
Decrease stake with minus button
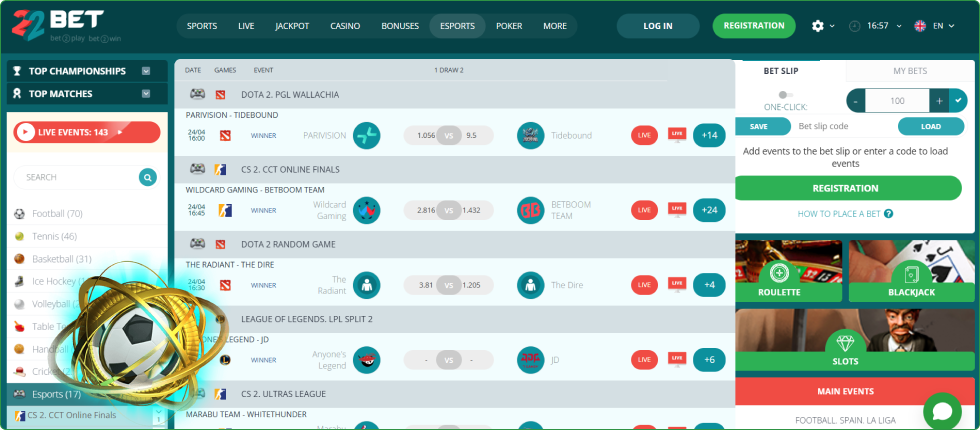[856, 101]
